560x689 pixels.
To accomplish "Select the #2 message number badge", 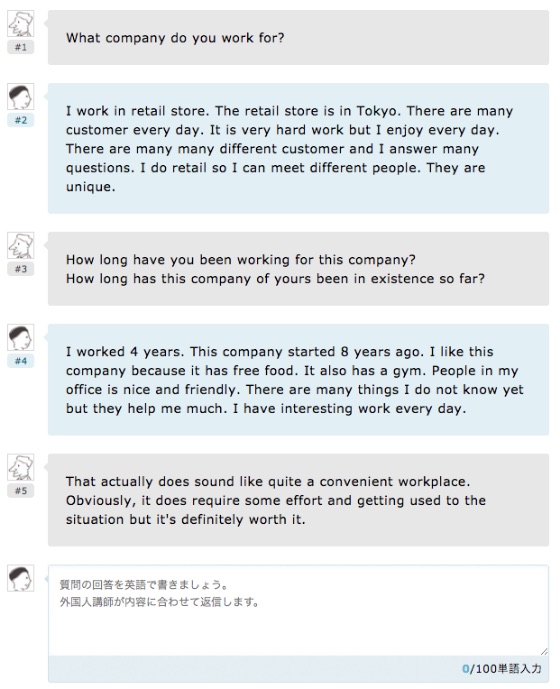I will [x=21, y=120].
